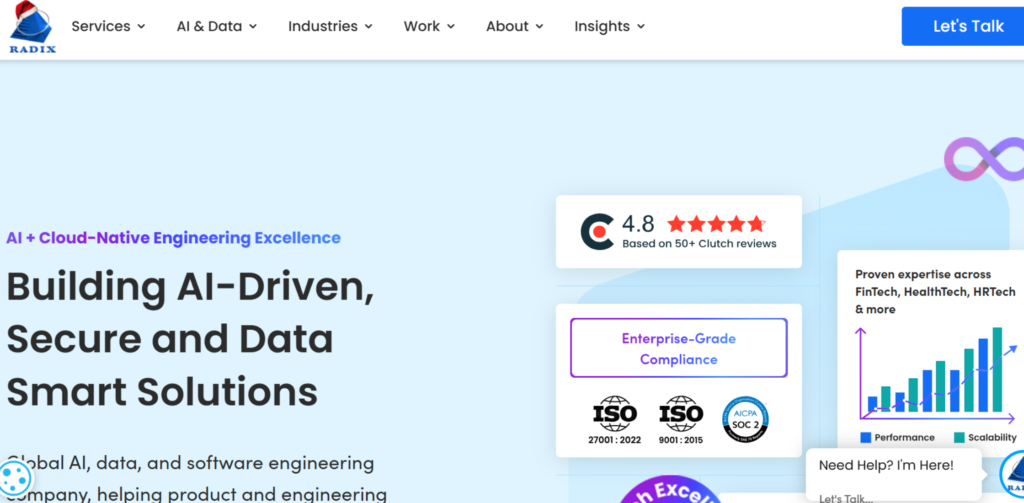The height and width of the screenshot is (503, 1024).
Task: Expand the AI & Data dropdown
Action: tap(216, 26)
